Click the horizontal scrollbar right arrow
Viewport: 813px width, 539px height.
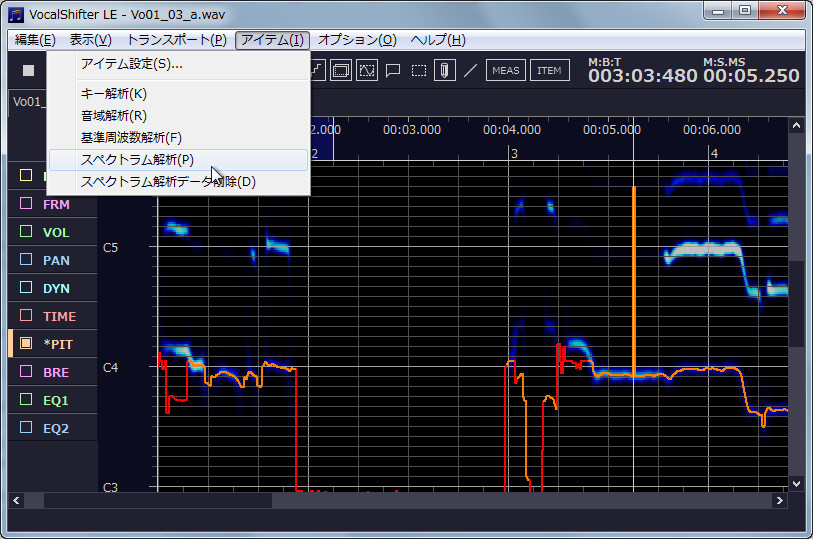click(x=779, y=501)
